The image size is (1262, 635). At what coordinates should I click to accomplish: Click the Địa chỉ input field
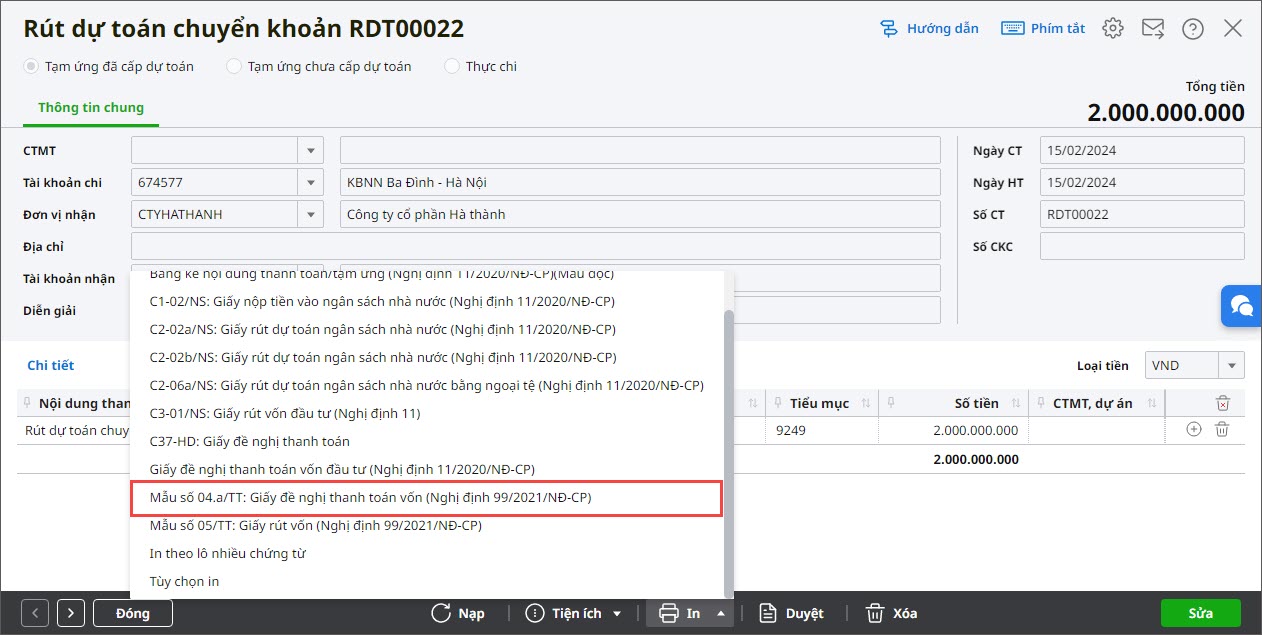(536, 247)
